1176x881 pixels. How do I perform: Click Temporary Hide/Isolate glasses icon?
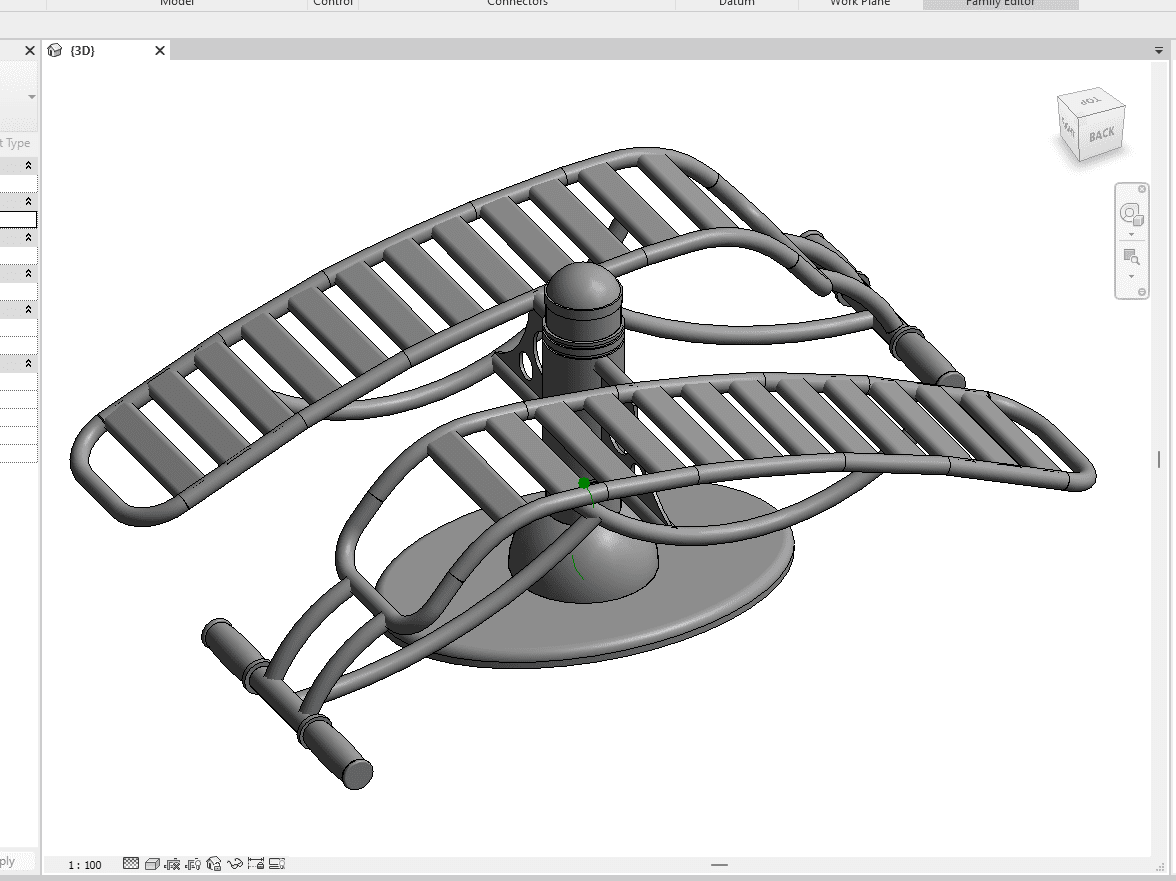tap(235, 864)
